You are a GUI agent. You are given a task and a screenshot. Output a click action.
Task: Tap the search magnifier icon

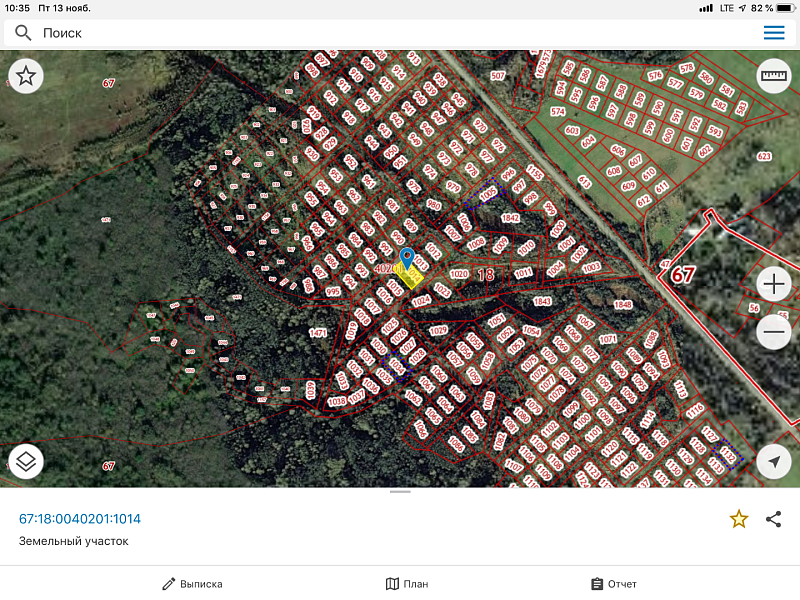tap(23, 33)
